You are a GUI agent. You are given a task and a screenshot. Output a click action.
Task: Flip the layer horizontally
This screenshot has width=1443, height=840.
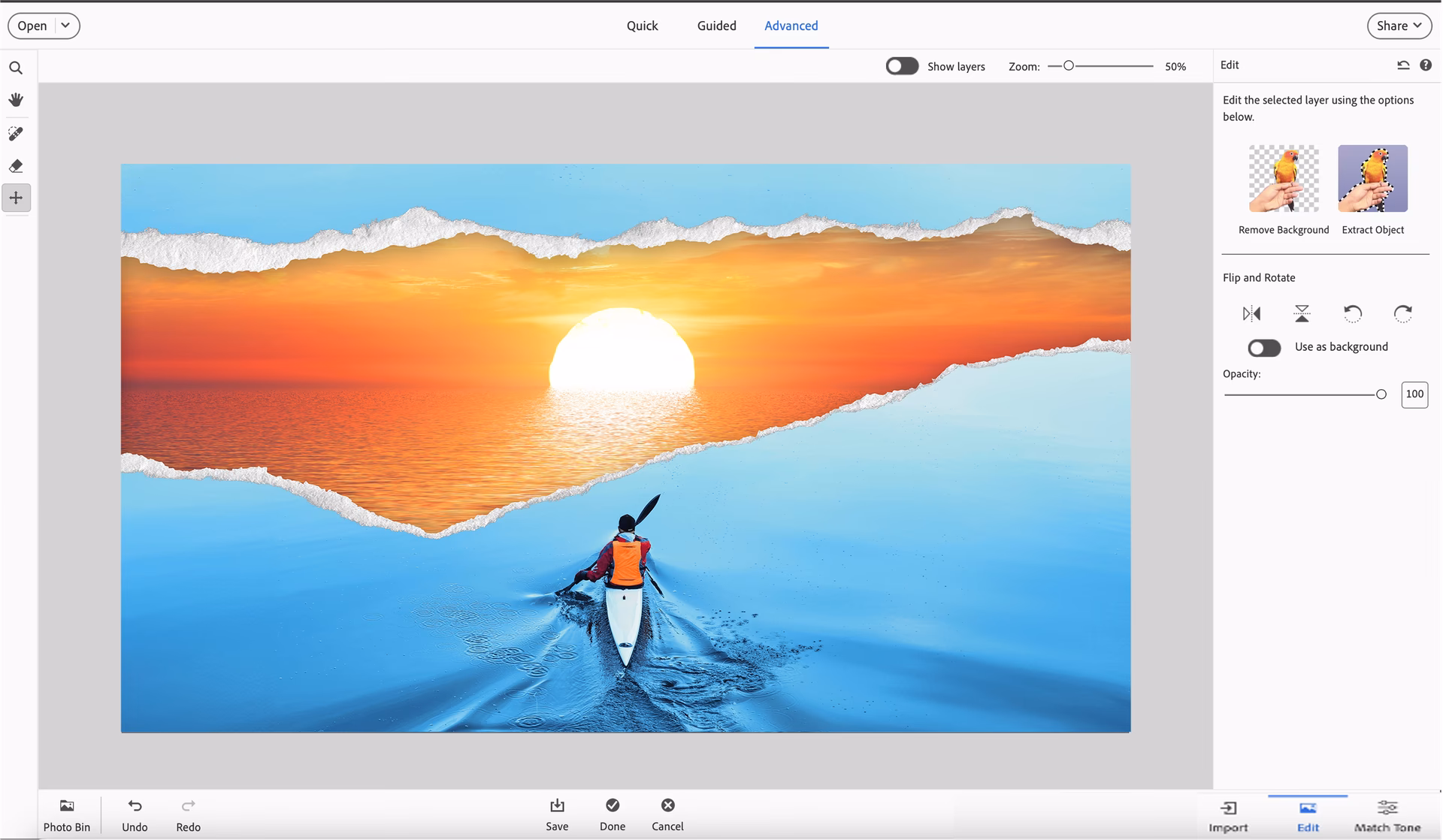1252,313
